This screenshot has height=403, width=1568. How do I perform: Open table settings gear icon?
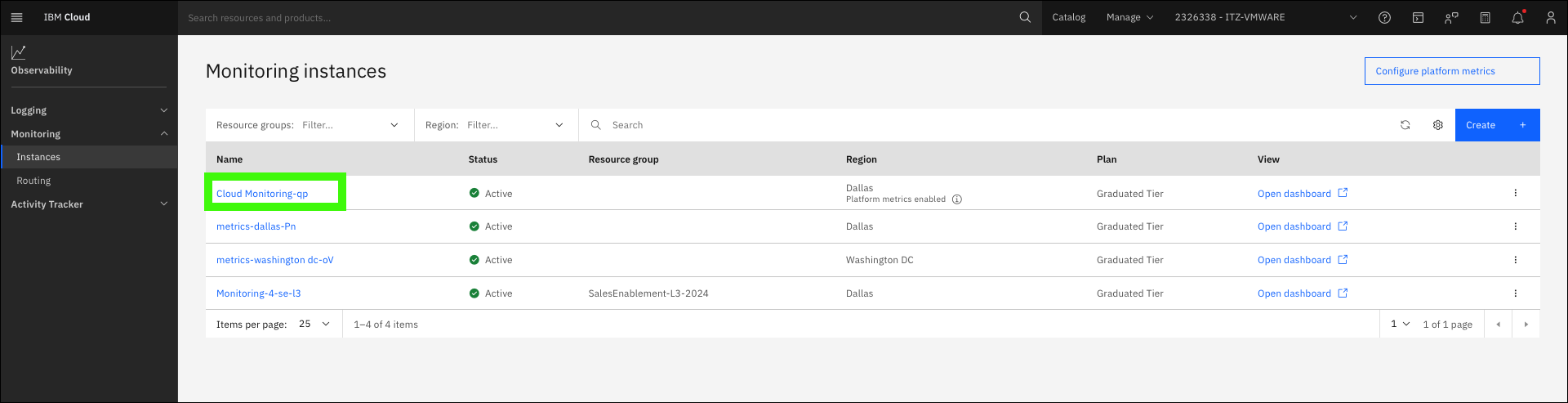point(1437,125)
